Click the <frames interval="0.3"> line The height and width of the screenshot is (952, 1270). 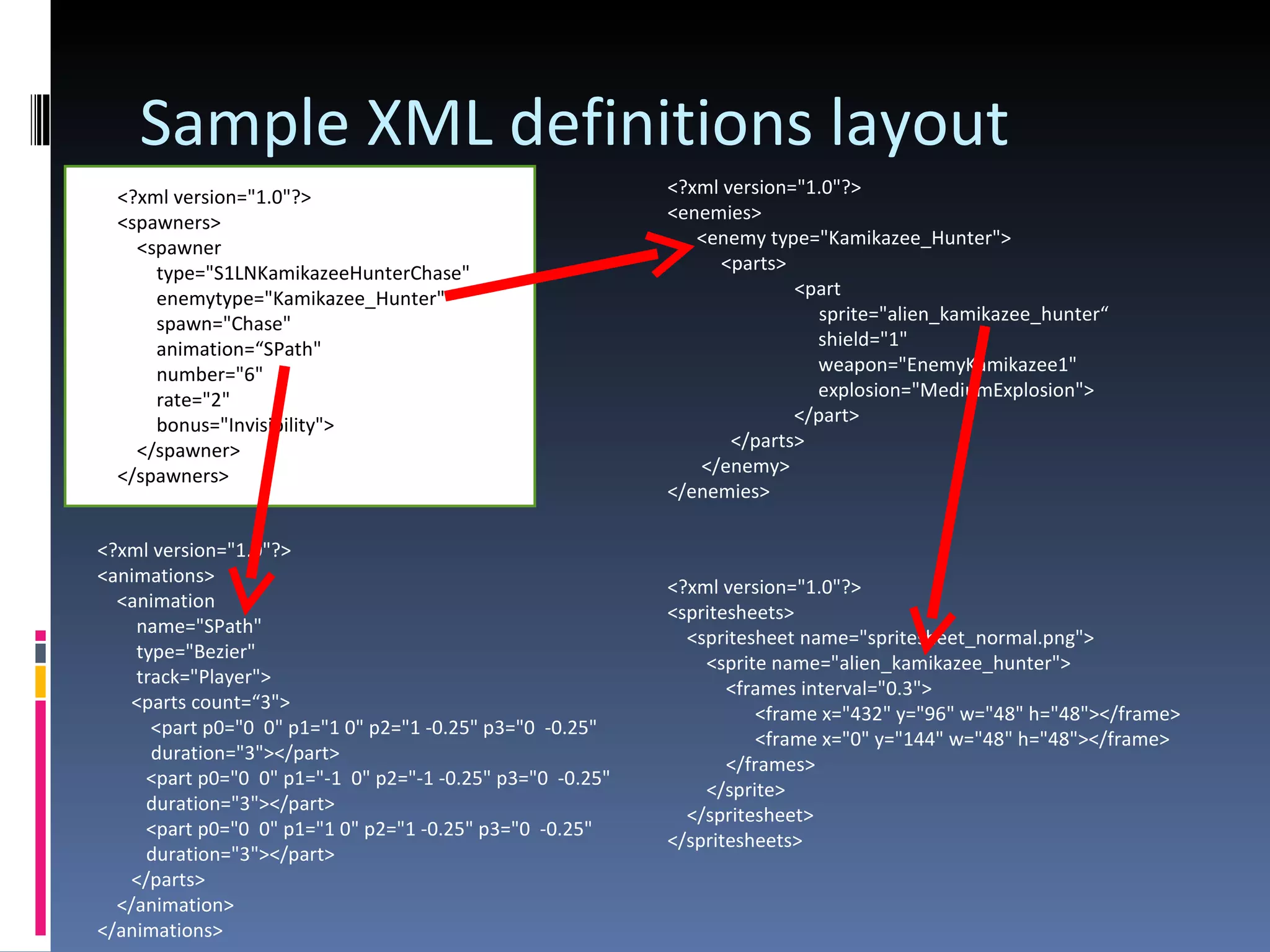[828, 689]
